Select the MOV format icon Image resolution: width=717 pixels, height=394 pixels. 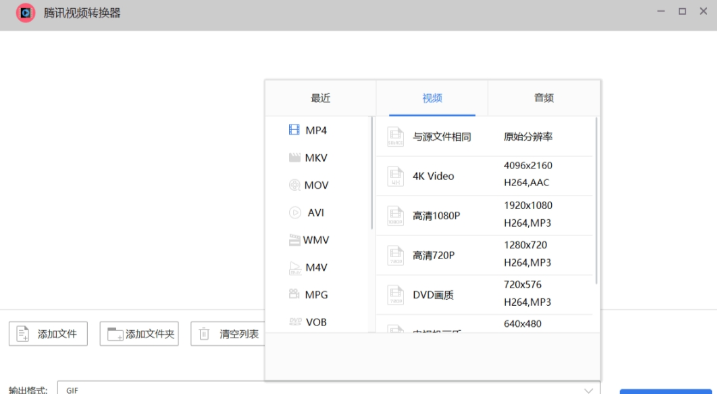[294, 185]
